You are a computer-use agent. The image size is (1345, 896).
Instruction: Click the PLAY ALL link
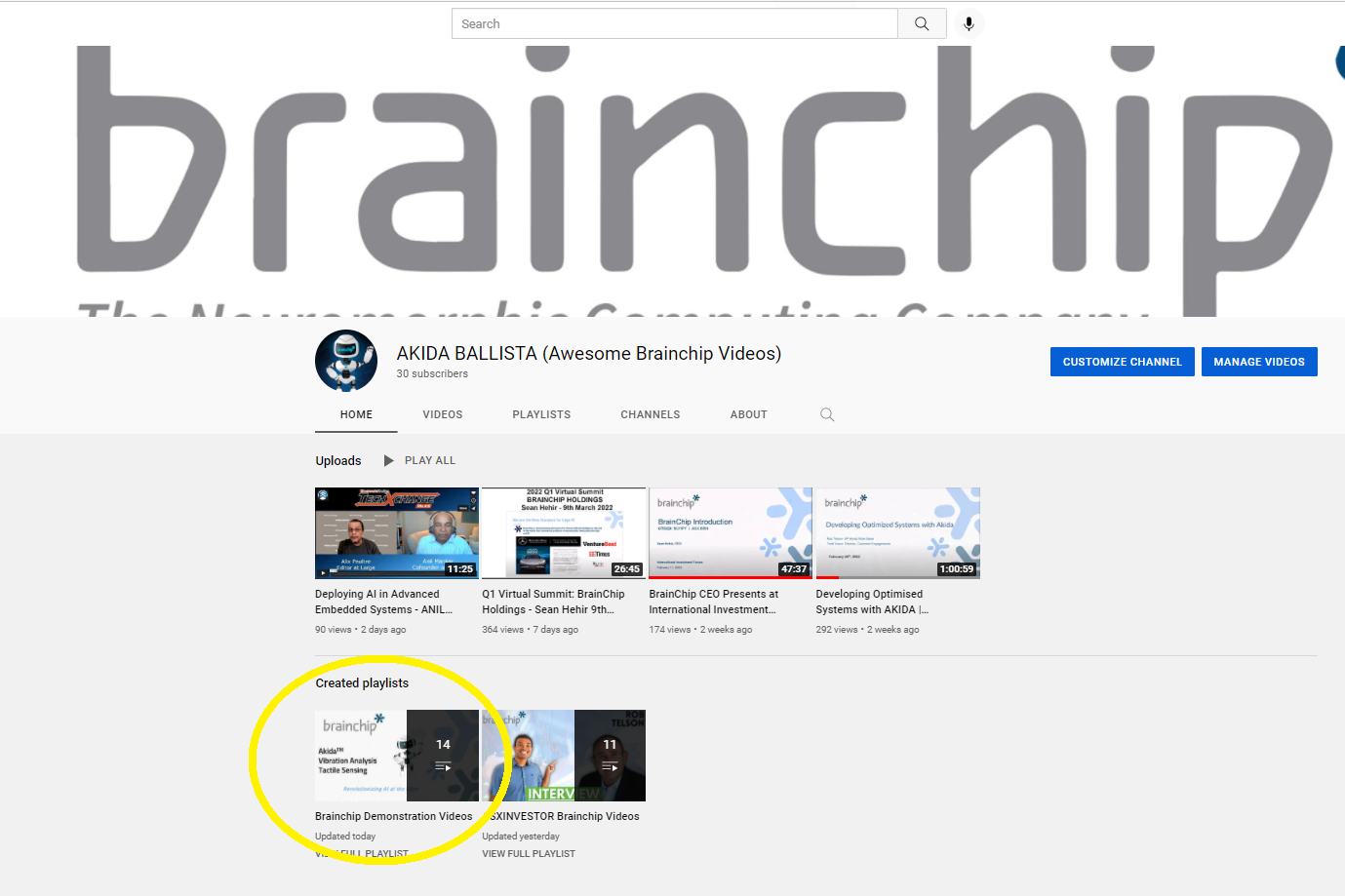[430, 460]
